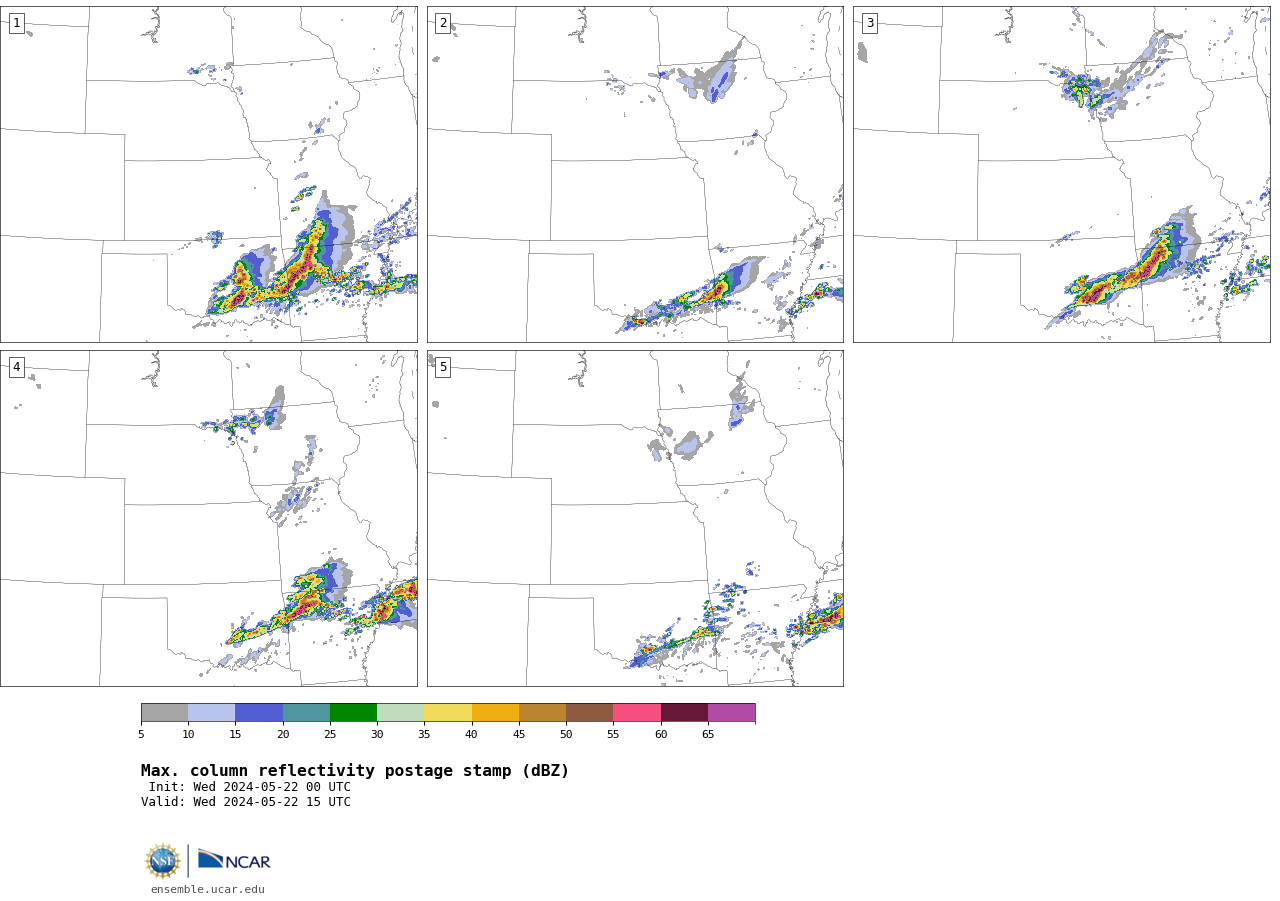The image size is (1280, 901).
Task: Open ensemble member 4 reflectivity map
Action: [209, 518]
